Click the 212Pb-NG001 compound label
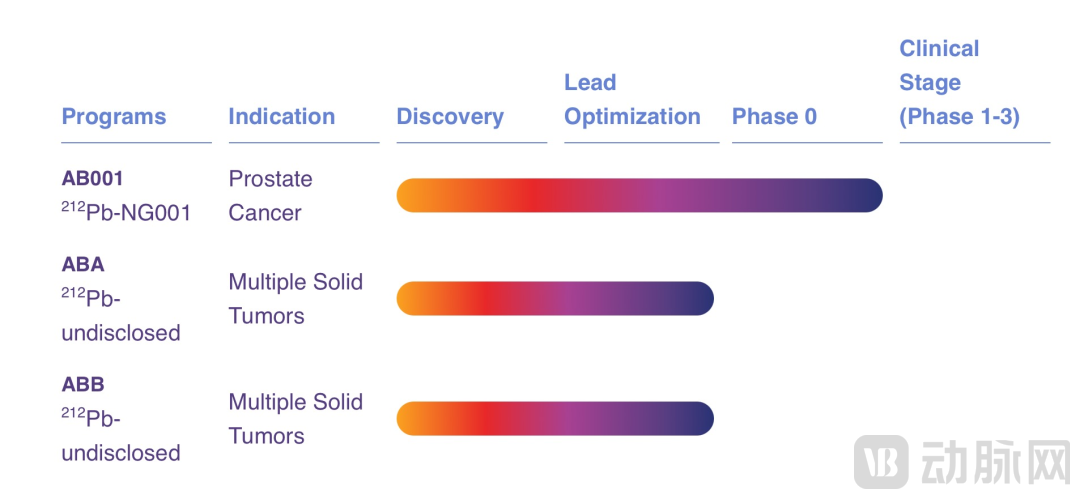This screenshot has width=1080, height=499. coord(126,212)
